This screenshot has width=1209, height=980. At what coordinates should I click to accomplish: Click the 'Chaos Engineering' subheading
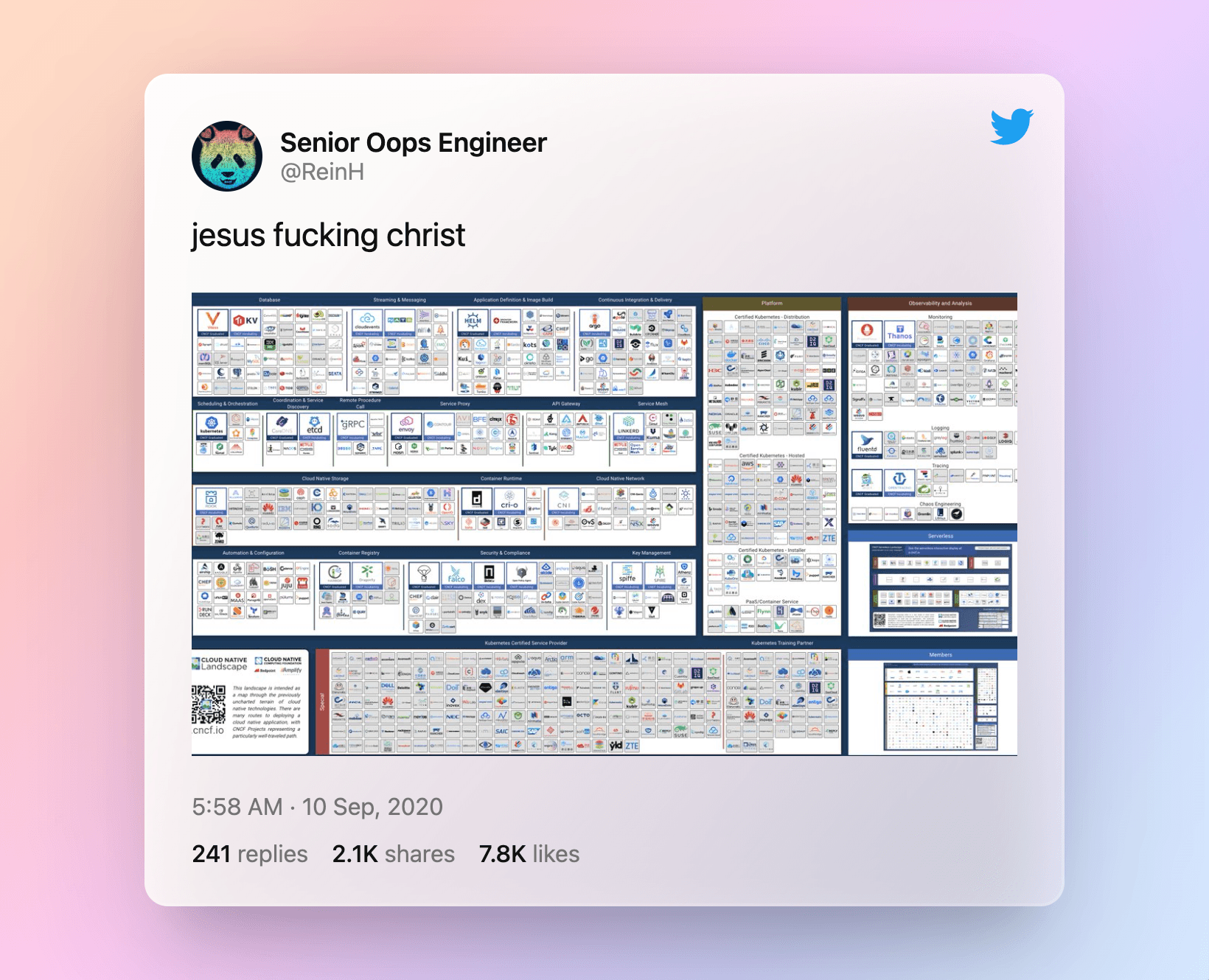[940, 504]
